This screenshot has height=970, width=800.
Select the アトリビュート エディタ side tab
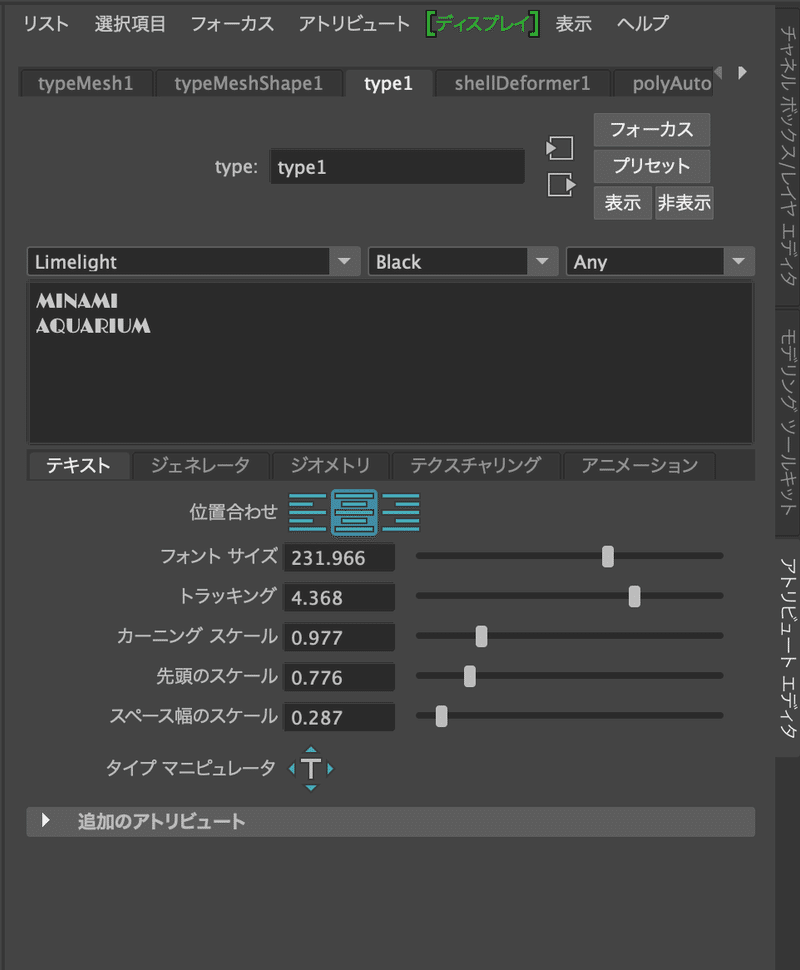788,647
